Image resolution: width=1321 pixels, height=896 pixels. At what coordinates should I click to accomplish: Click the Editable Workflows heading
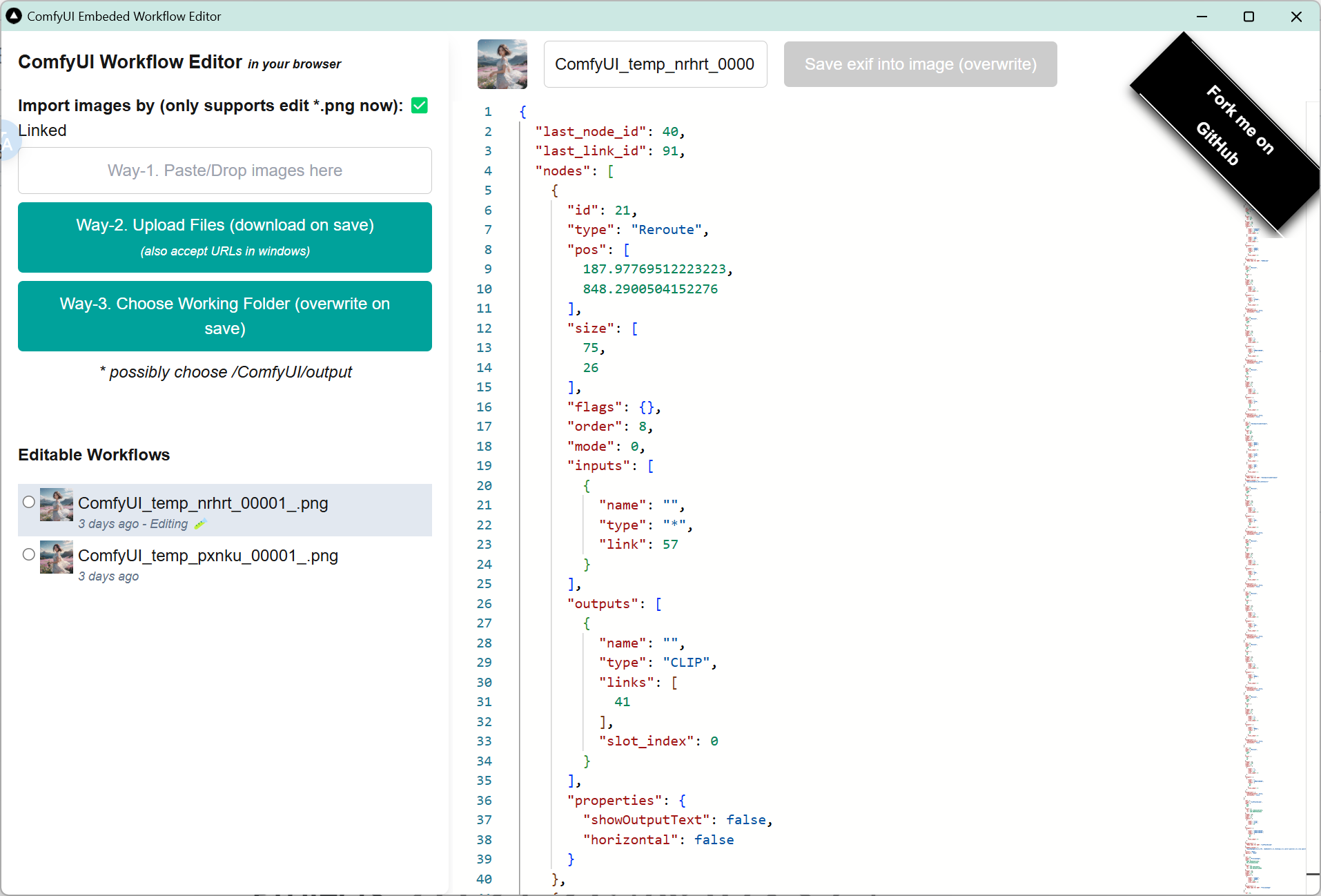94,455
